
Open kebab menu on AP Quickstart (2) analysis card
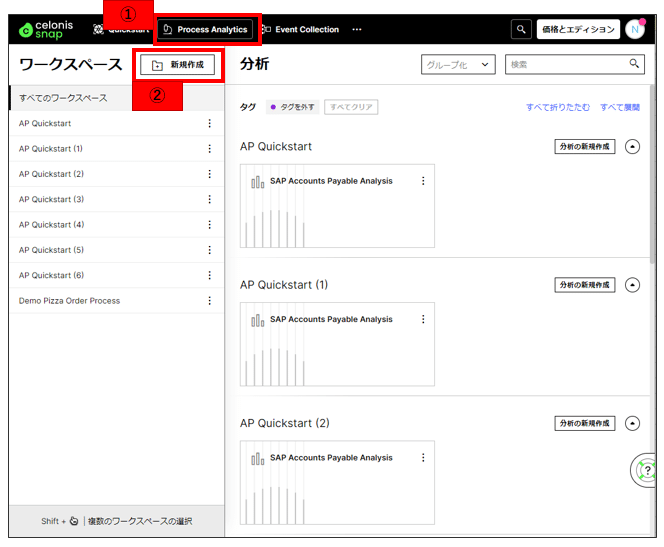423,458
